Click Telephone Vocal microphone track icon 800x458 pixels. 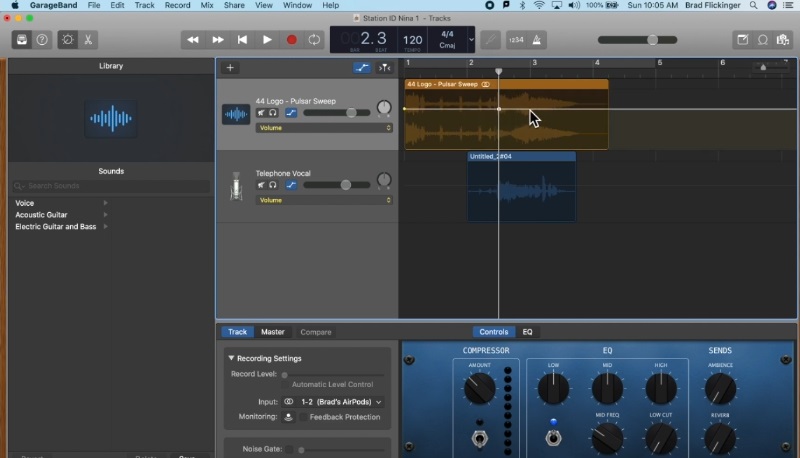click(236, 186)
